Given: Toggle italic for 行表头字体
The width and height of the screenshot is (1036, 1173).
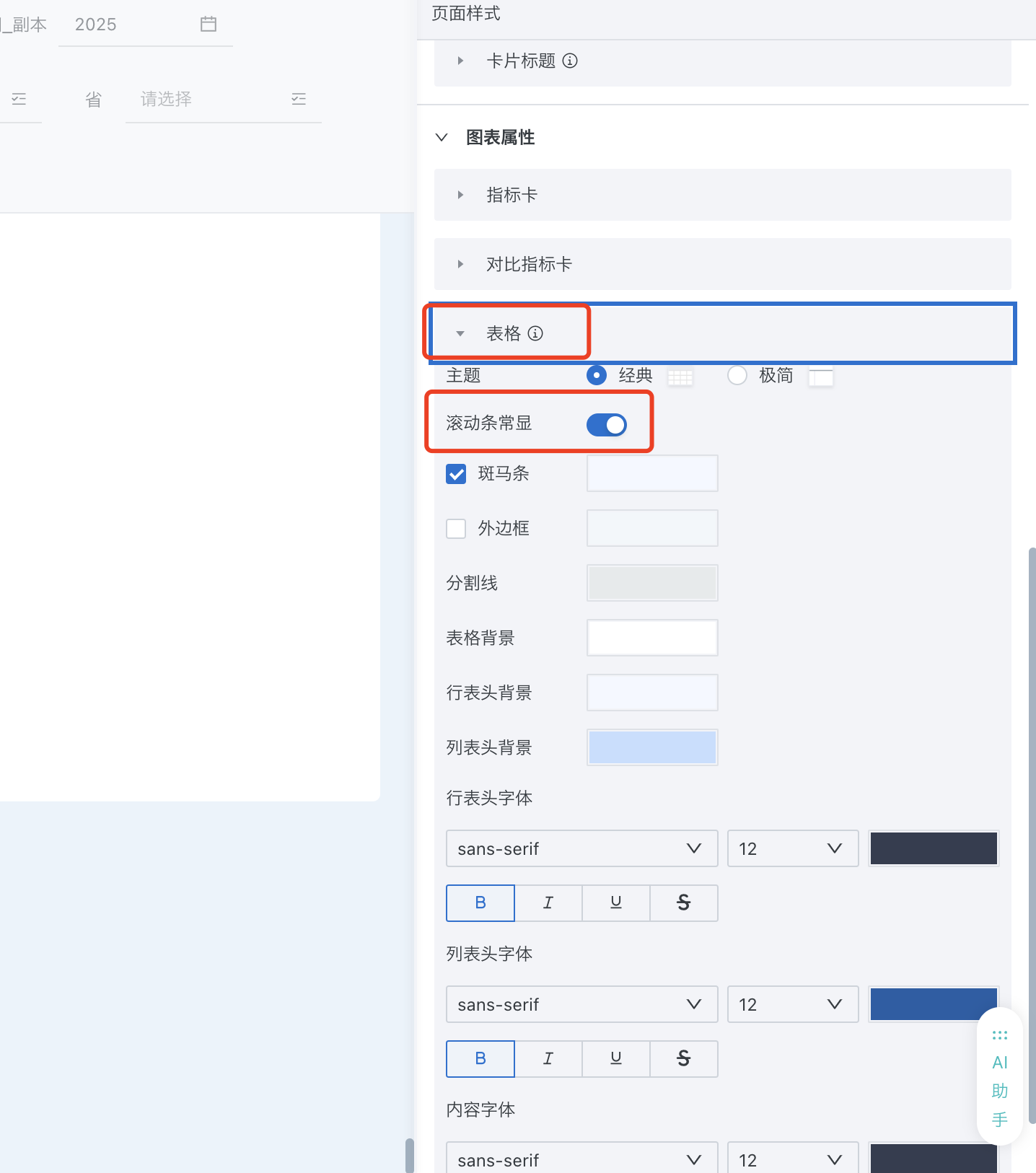Looking at the screenshot, I should coord(548,902).
